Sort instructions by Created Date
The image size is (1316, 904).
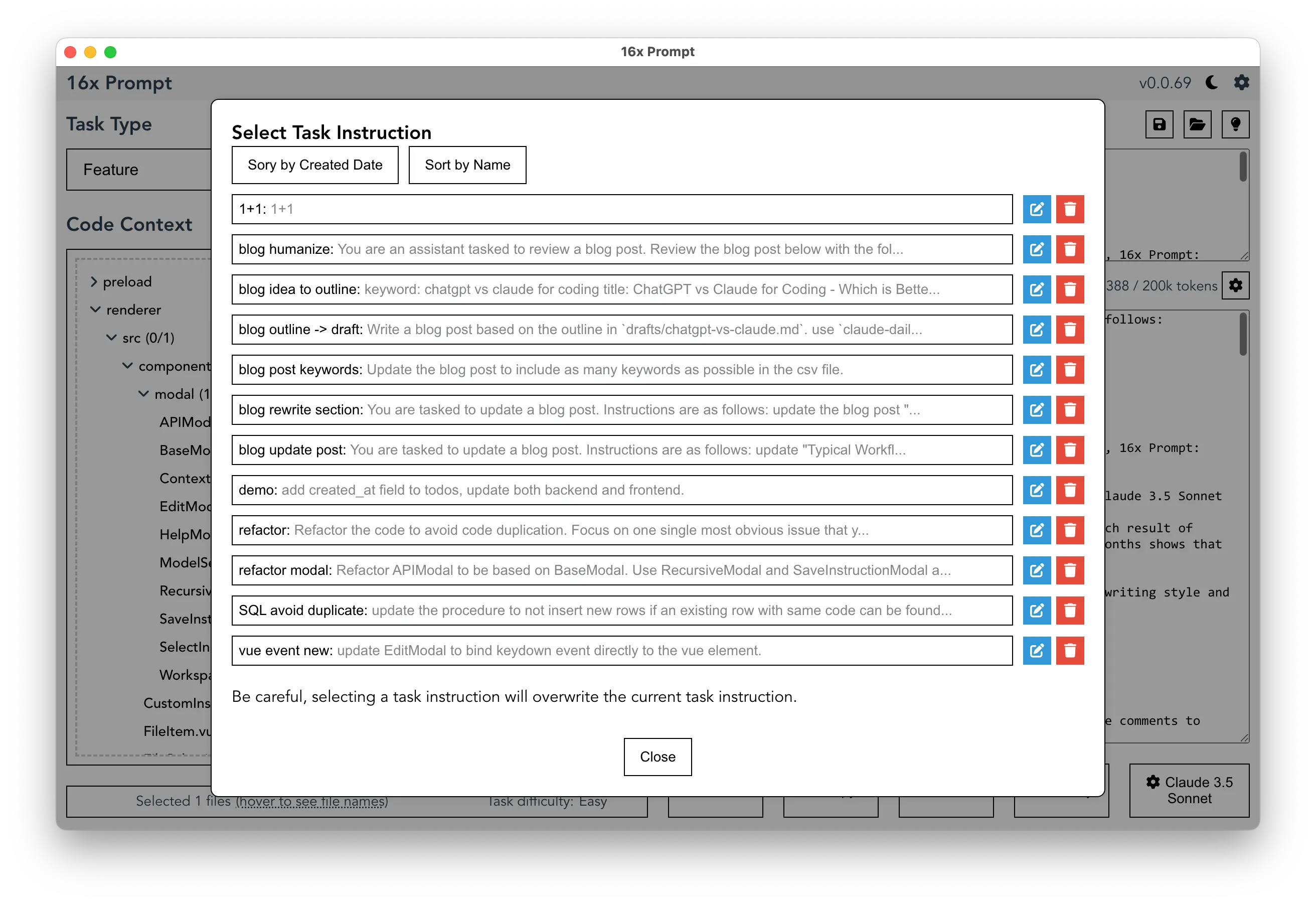point(313,165)
